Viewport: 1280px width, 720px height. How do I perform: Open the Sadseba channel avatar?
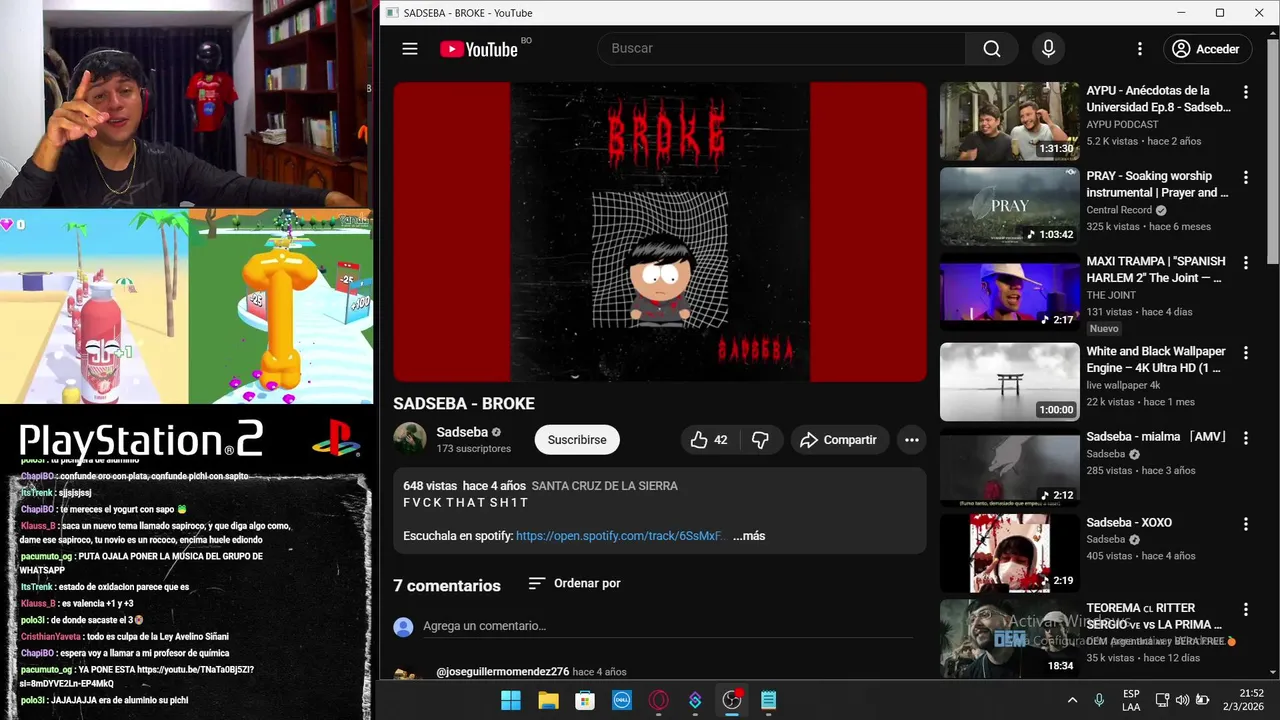click(x=410, y=439)
